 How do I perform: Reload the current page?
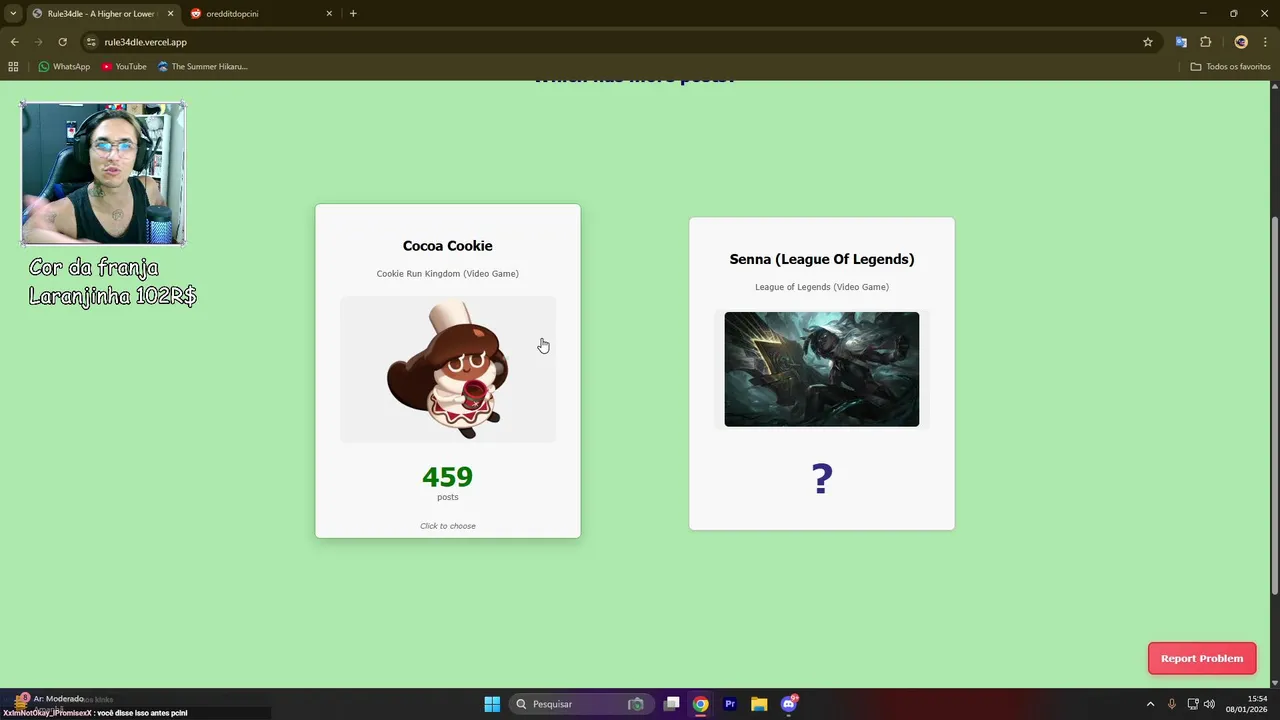(x=62, y=42)
